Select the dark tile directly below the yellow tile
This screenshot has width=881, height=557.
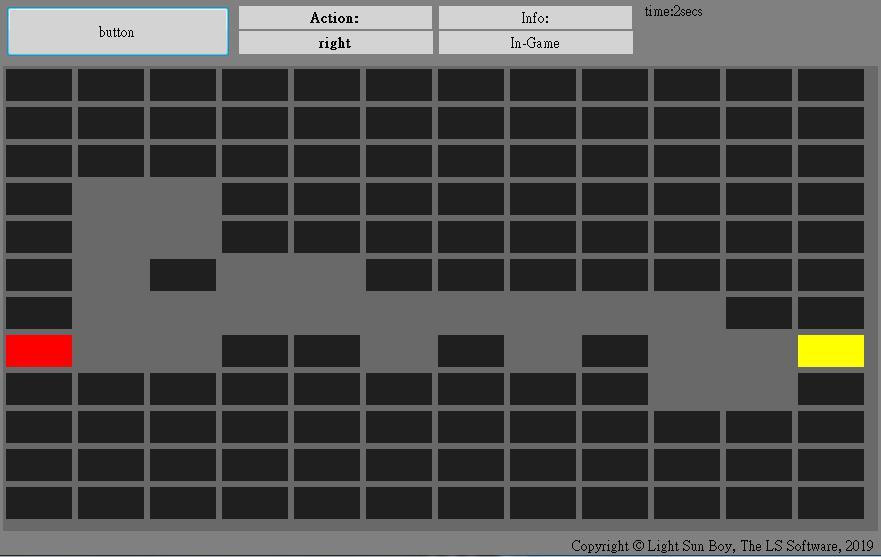[x=830, y=389]
